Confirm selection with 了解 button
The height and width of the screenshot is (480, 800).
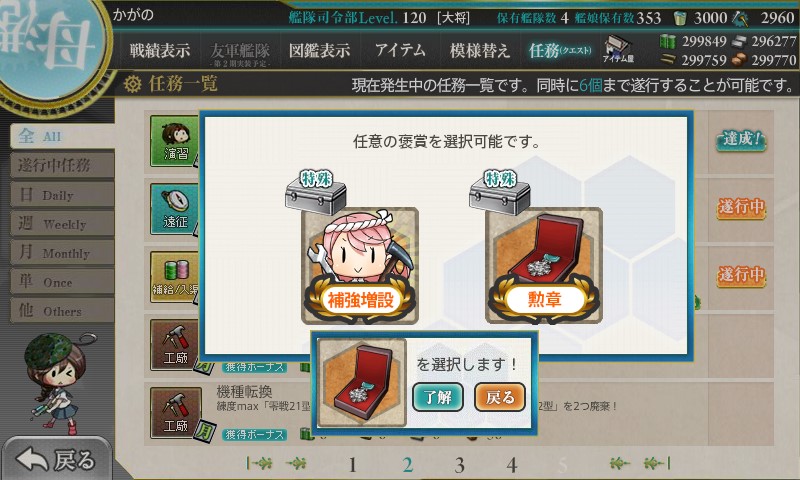coord(437,397)
